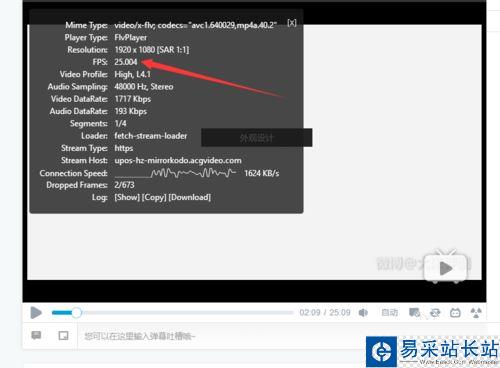The height and width of the screenshot is (368, 500).
Task: Toggle the loop playback icon
Action: tap(435, 313)
